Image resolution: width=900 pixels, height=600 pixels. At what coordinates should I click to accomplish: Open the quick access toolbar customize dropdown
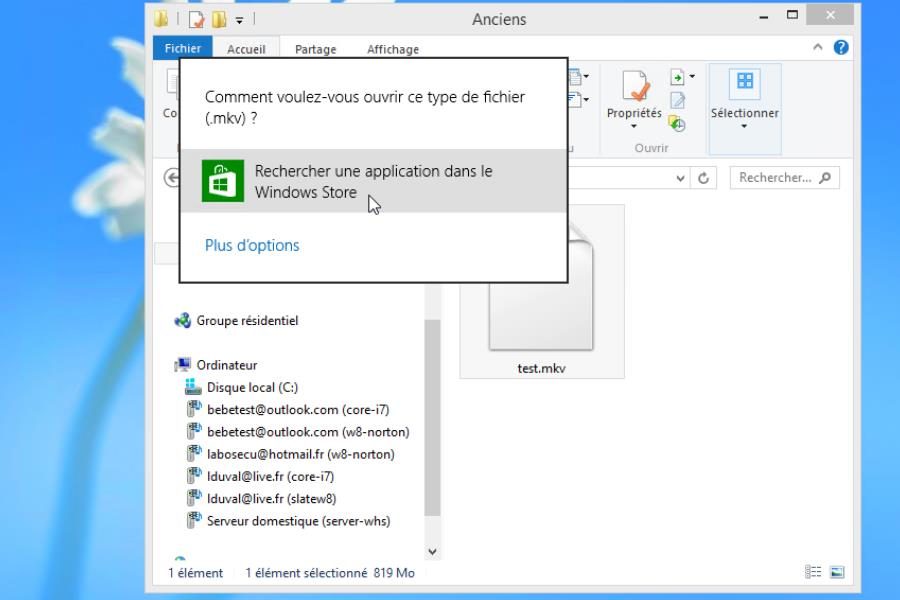point(240,19)
